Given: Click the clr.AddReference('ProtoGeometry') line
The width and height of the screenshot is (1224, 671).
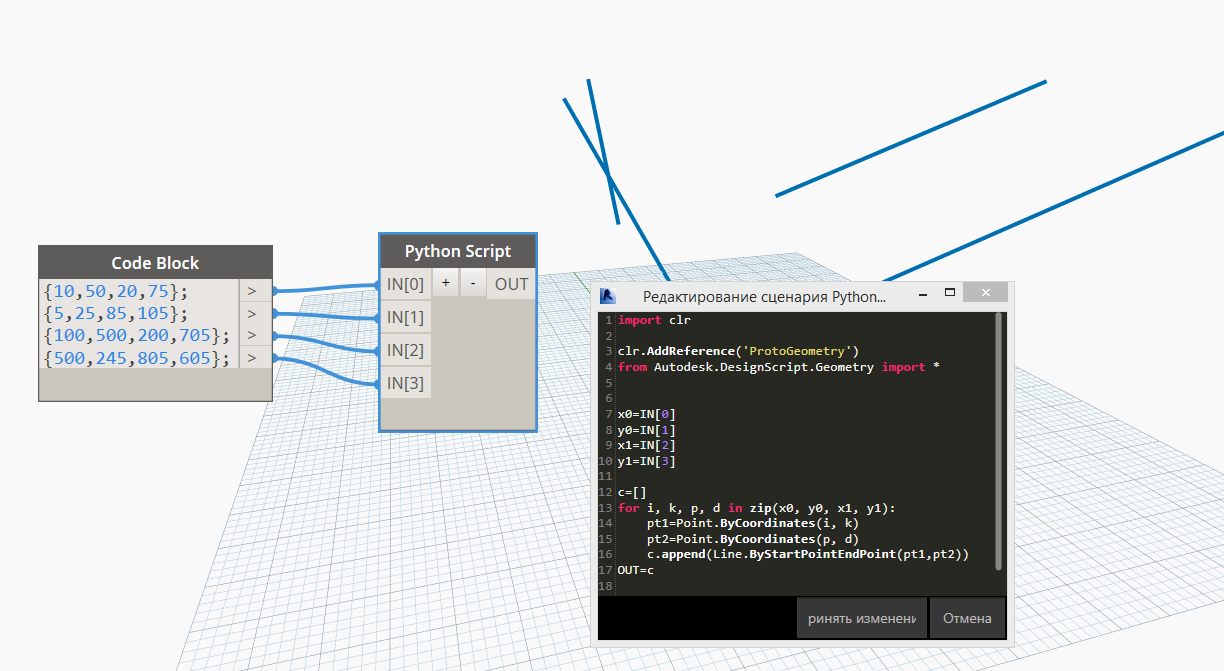Looking at the screenshot, I should click(x=738, y=351).
